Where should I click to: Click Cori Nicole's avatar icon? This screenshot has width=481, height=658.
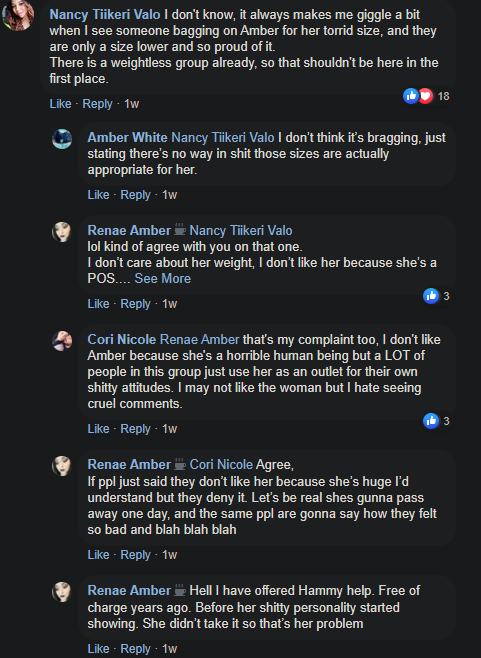62,341
